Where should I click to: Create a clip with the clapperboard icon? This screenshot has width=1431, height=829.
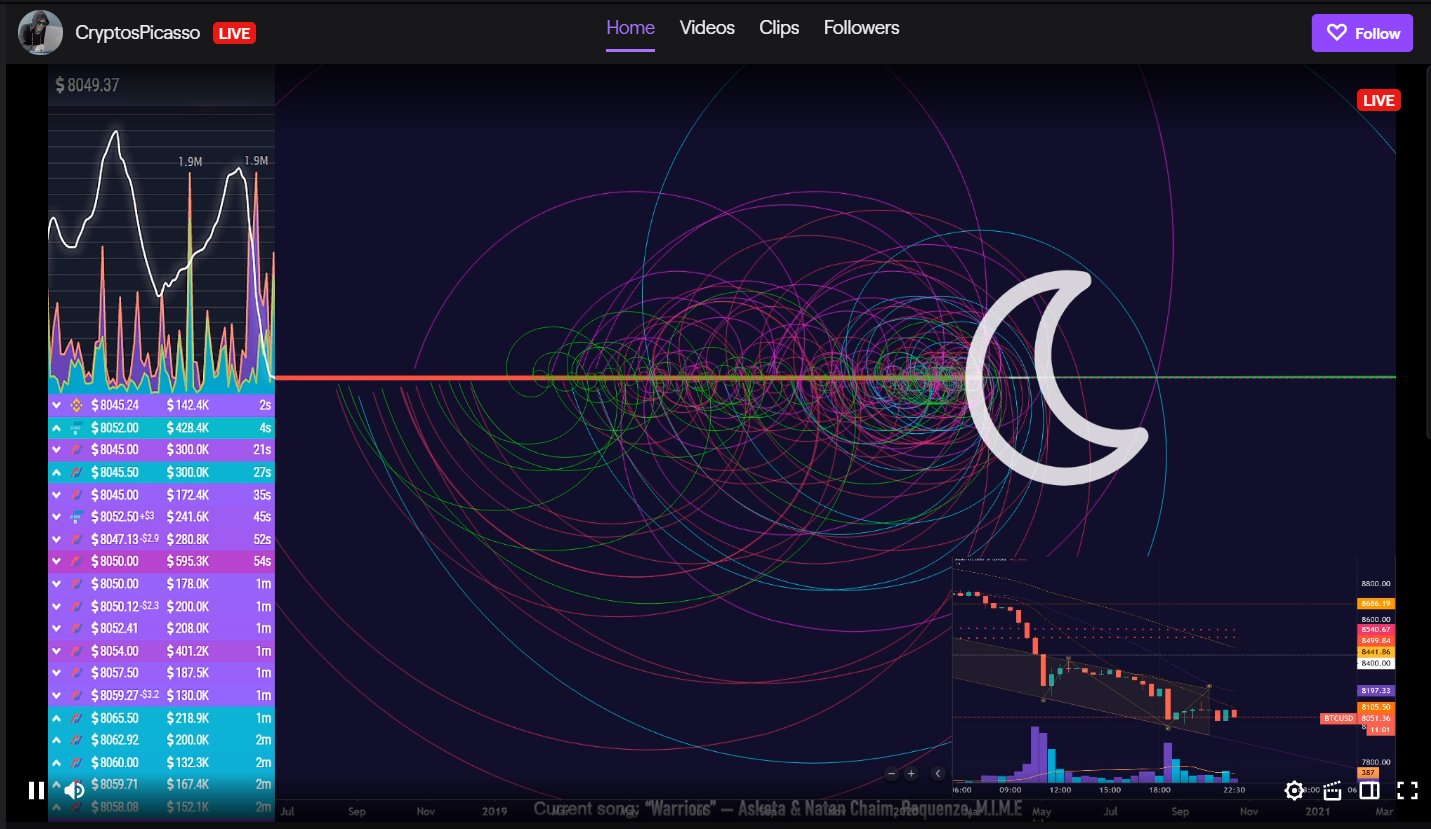pos(1332,791)
